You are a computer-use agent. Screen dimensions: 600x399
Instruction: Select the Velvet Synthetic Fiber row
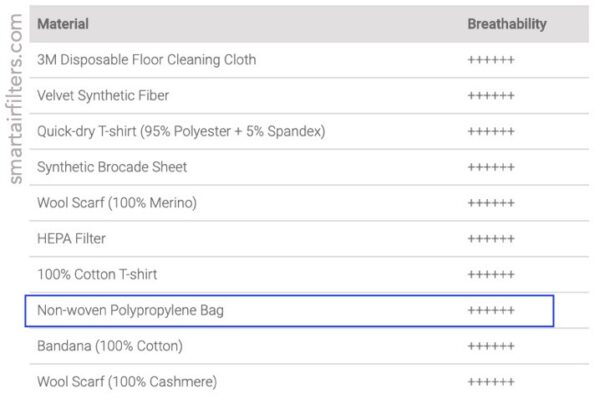click(x=309, y=96)
